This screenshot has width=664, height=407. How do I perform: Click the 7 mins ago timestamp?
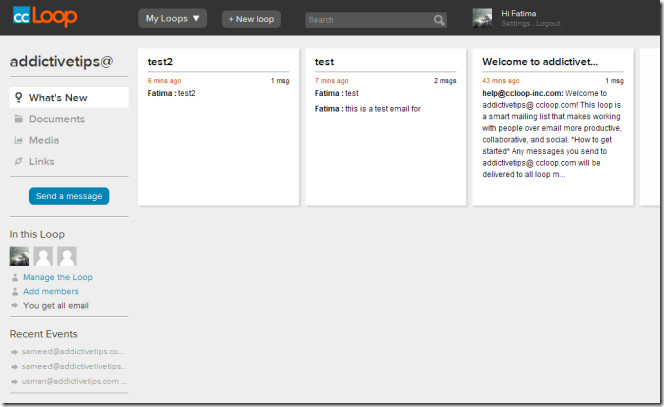pyautogui.click(x=332, y=80)
